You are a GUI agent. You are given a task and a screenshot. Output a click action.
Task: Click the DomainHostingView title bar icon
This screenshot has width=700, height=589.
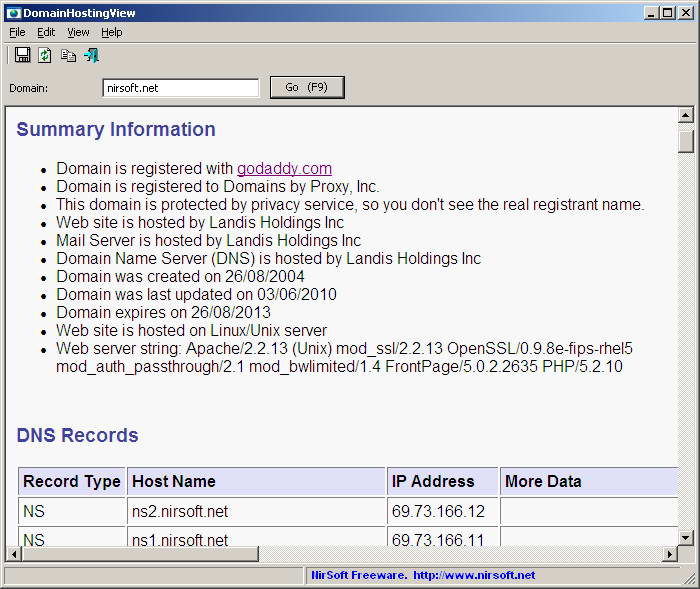(13, 13)
